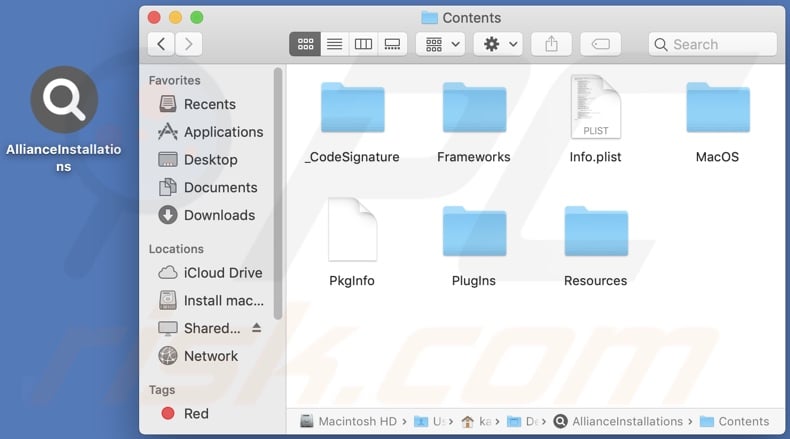This screenshot has width=790, height=439.
Task: Select the _CodeSignature folder icon
Action: coord(353,107)
